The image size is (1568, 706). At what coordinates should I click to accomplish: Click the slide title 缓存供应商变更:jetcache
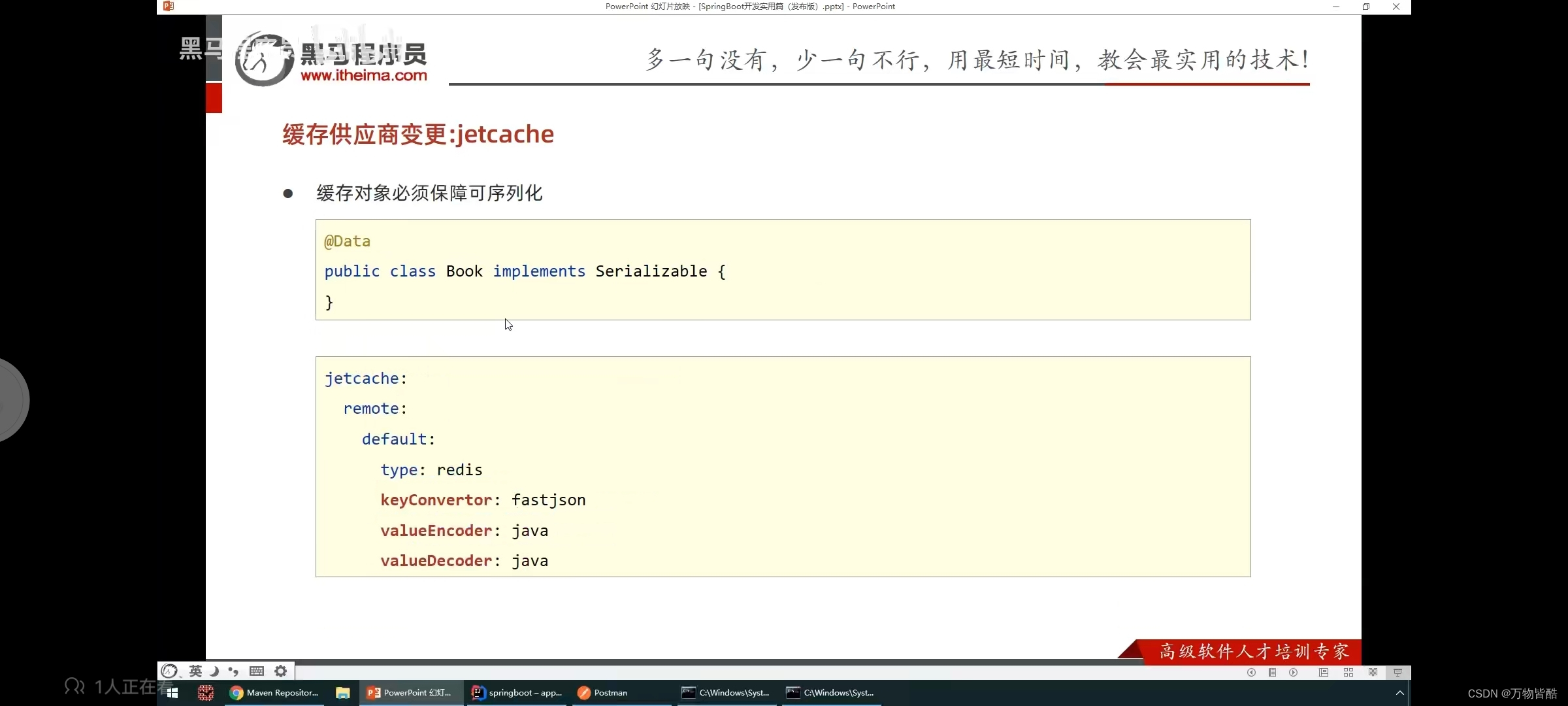pyautogui.click(x=418, y=134)
